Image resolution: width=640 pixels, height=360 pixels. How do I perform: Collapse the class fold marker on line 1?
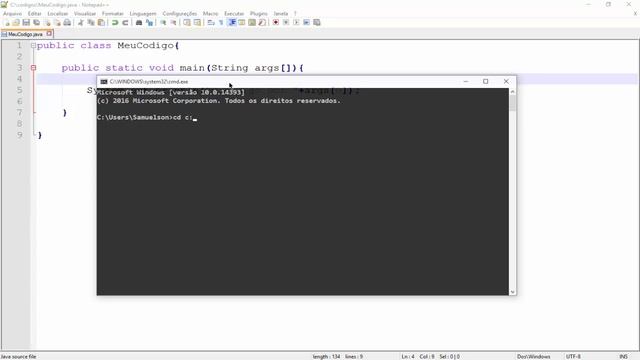[33, 45]
